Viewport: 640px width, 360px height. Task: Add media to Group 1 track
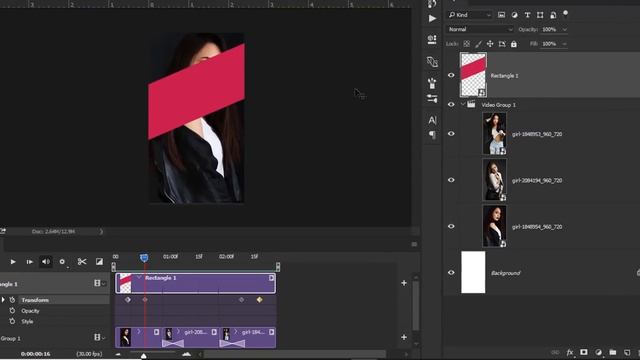pos(404,337)
